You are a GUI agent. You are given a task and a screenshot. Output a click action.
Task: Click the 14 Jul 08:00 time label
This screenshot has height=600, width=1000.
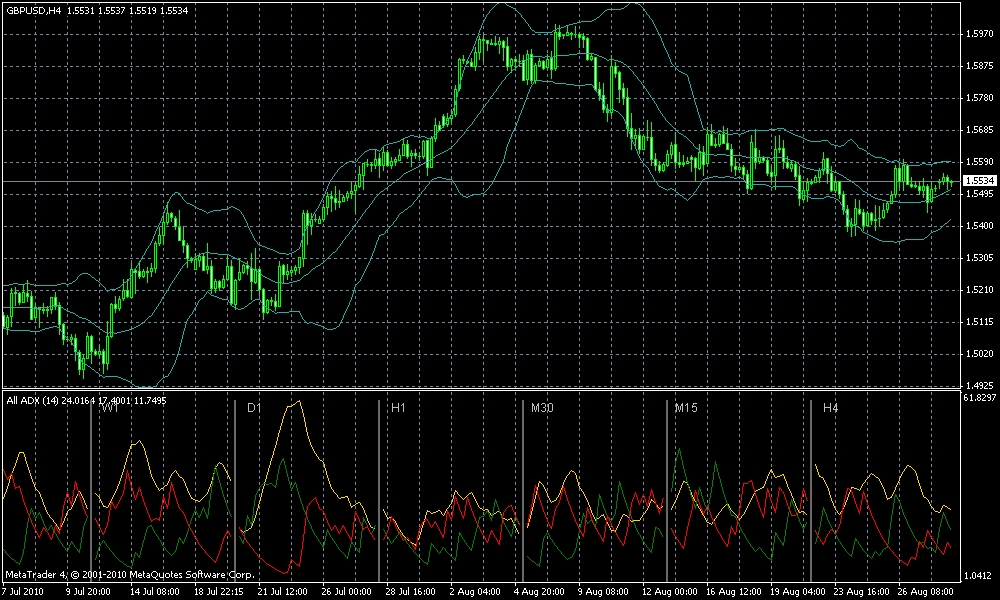[x=154, y=592]
